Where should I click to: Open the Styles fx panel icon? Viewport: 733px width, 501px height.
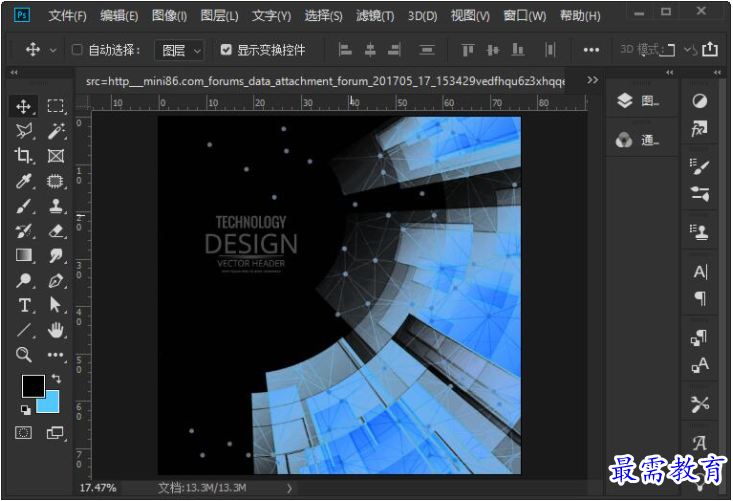(699, 129)
